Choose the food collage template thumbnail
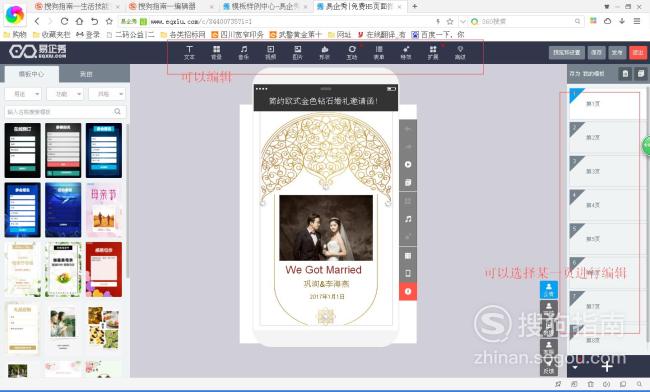 point(104,328)
